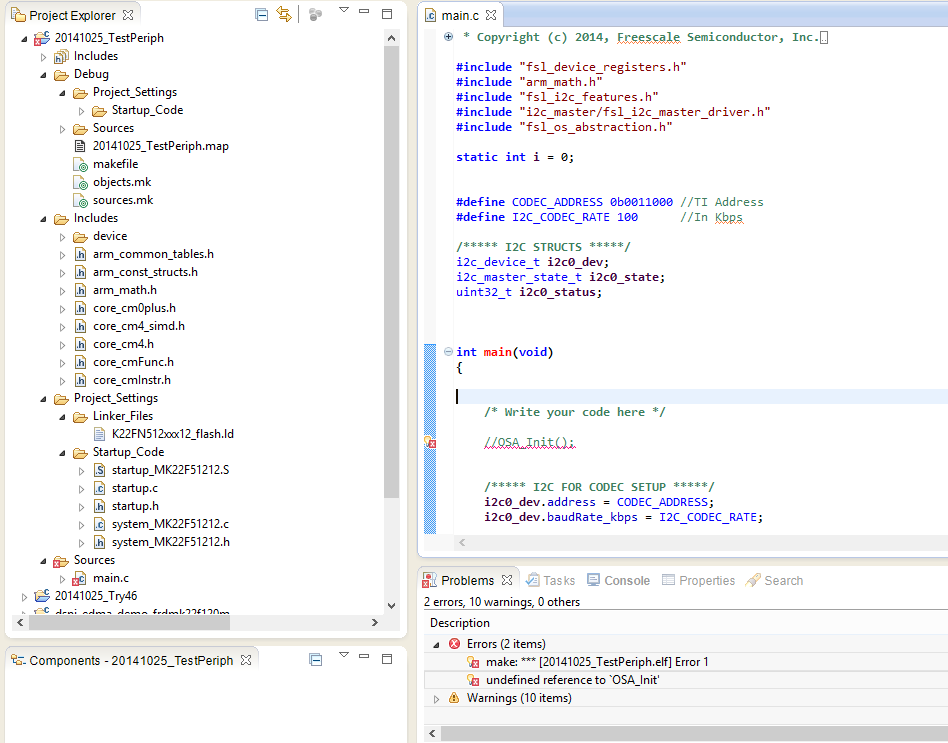Select the arm_common_tables.h header icon
Image resolution: width=948 pixels, height=743 pixels.
pyautogui.click(x=80, y=254)
